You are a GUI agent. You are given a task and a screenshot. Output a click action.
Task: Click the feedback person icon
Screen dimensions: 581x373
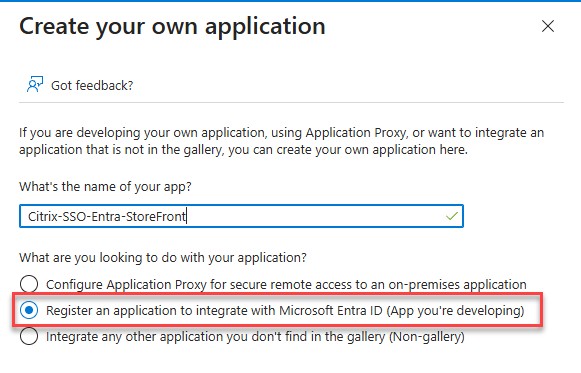click(35, 84)
